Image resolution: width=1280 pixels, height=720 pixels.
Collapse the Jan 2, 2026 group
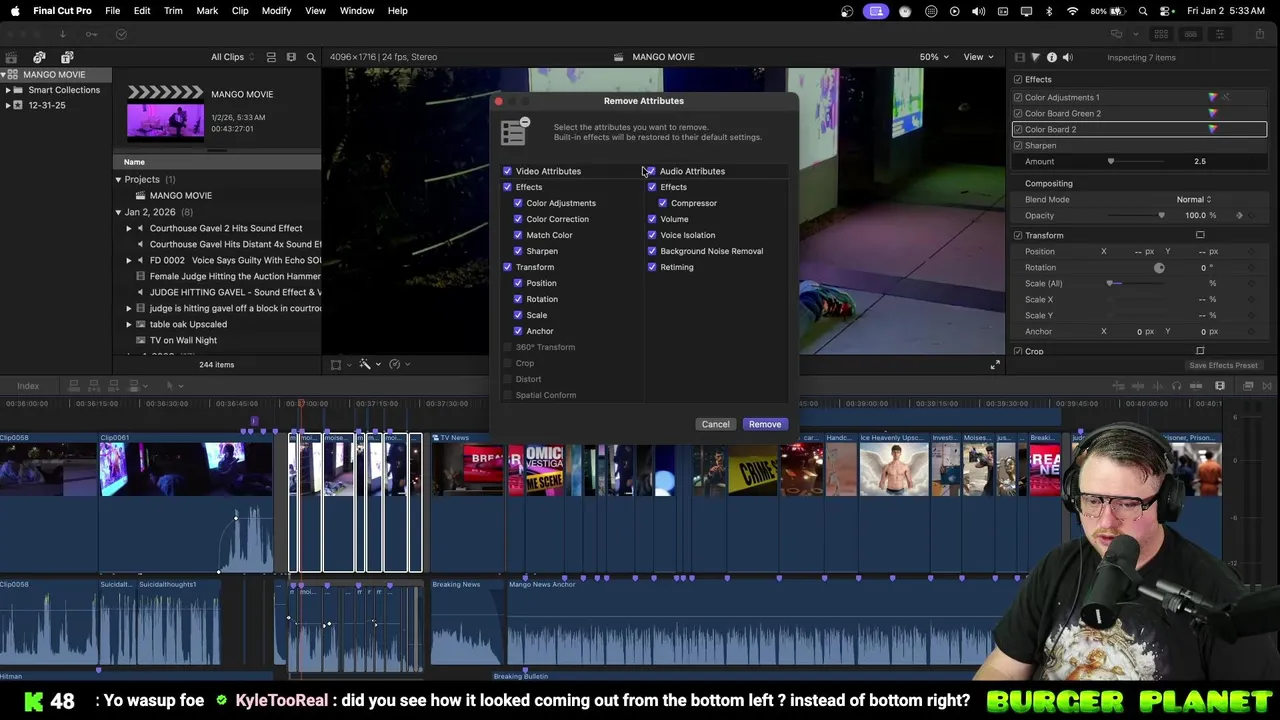pos(118,212)
